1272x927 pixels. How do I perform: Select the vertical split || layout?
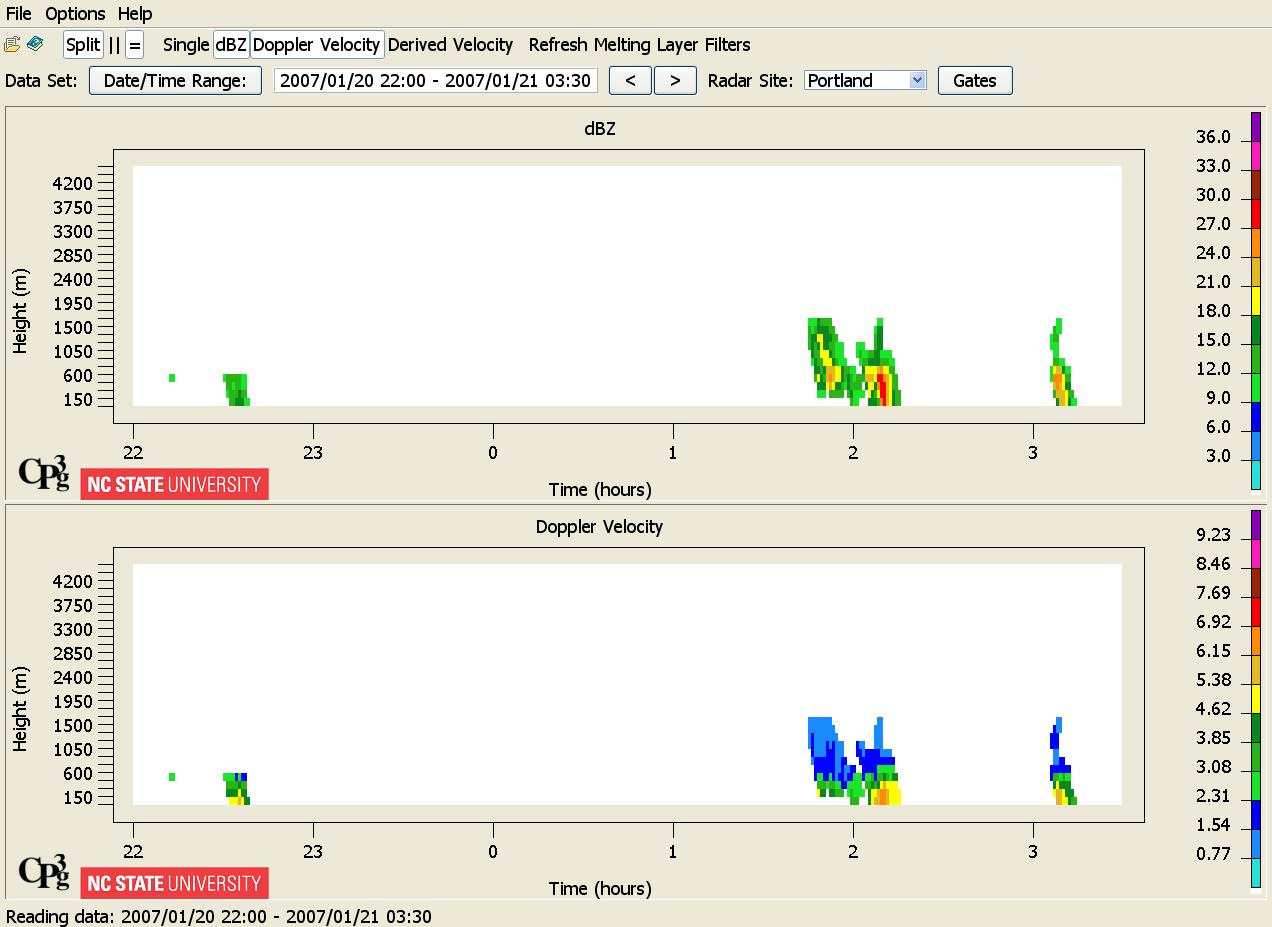[114, 45]
